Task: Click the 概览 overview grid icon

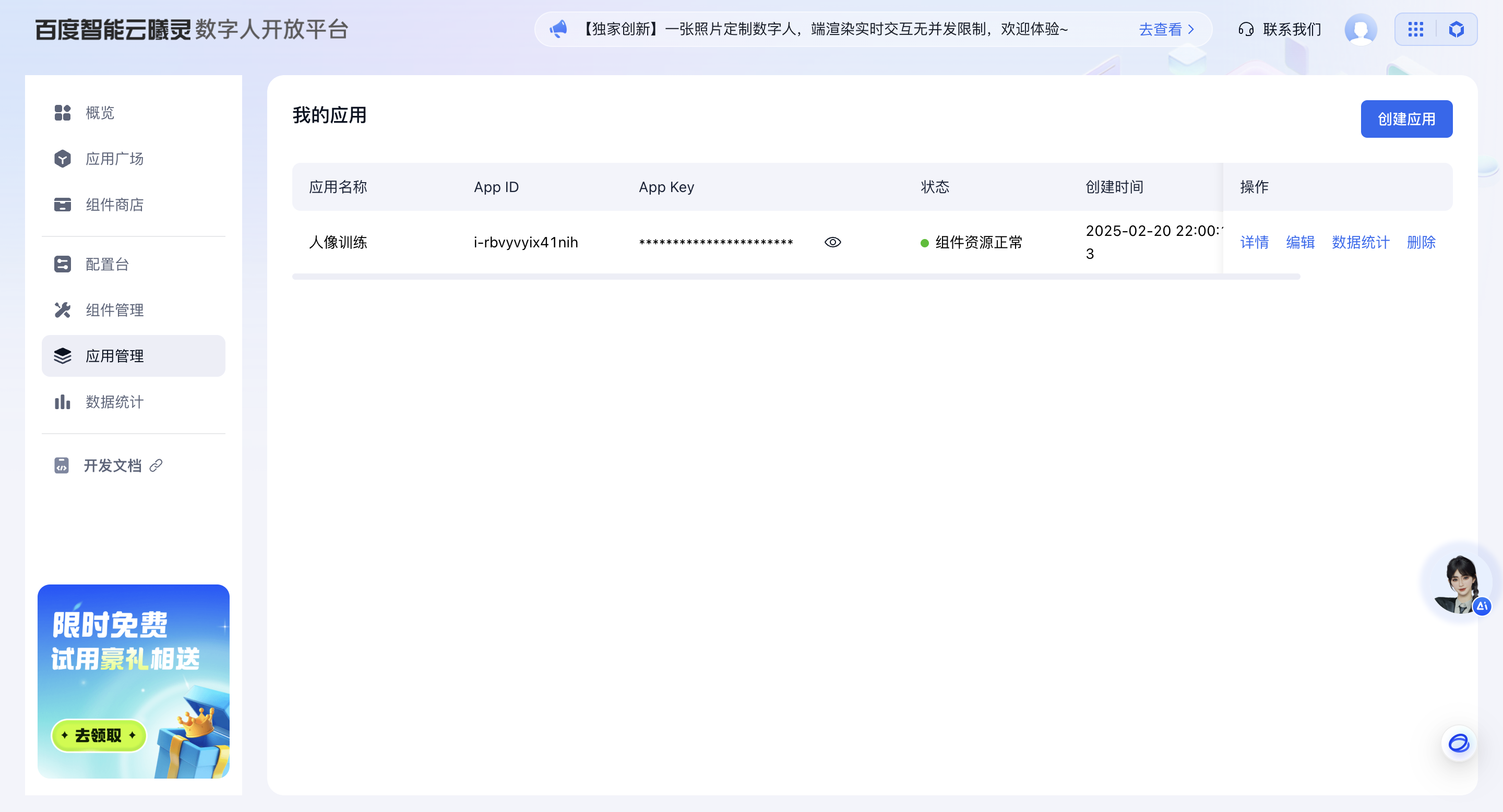Action: click(63, 113)
